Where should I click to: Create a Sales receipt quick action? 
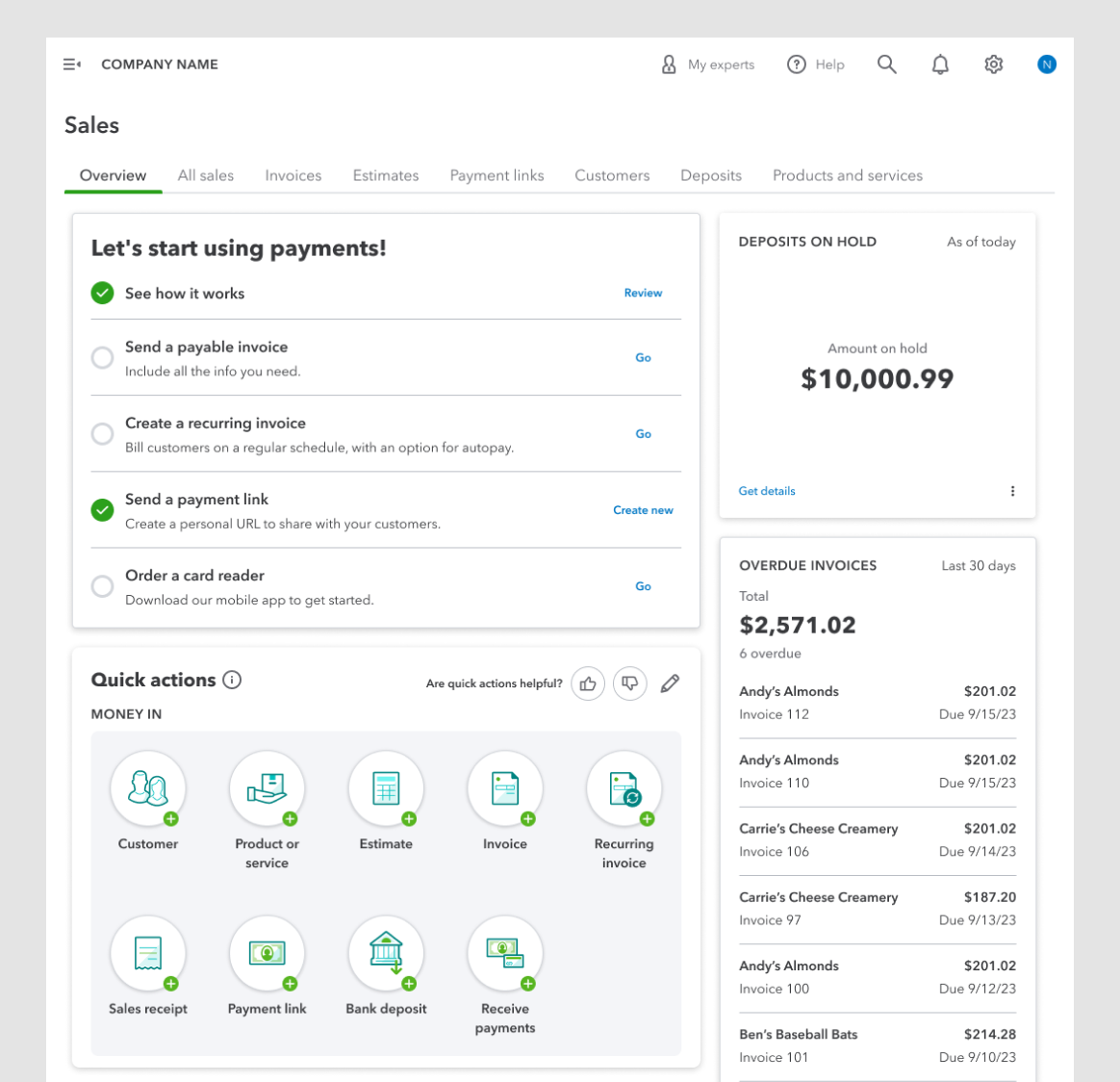pos(147,953)
